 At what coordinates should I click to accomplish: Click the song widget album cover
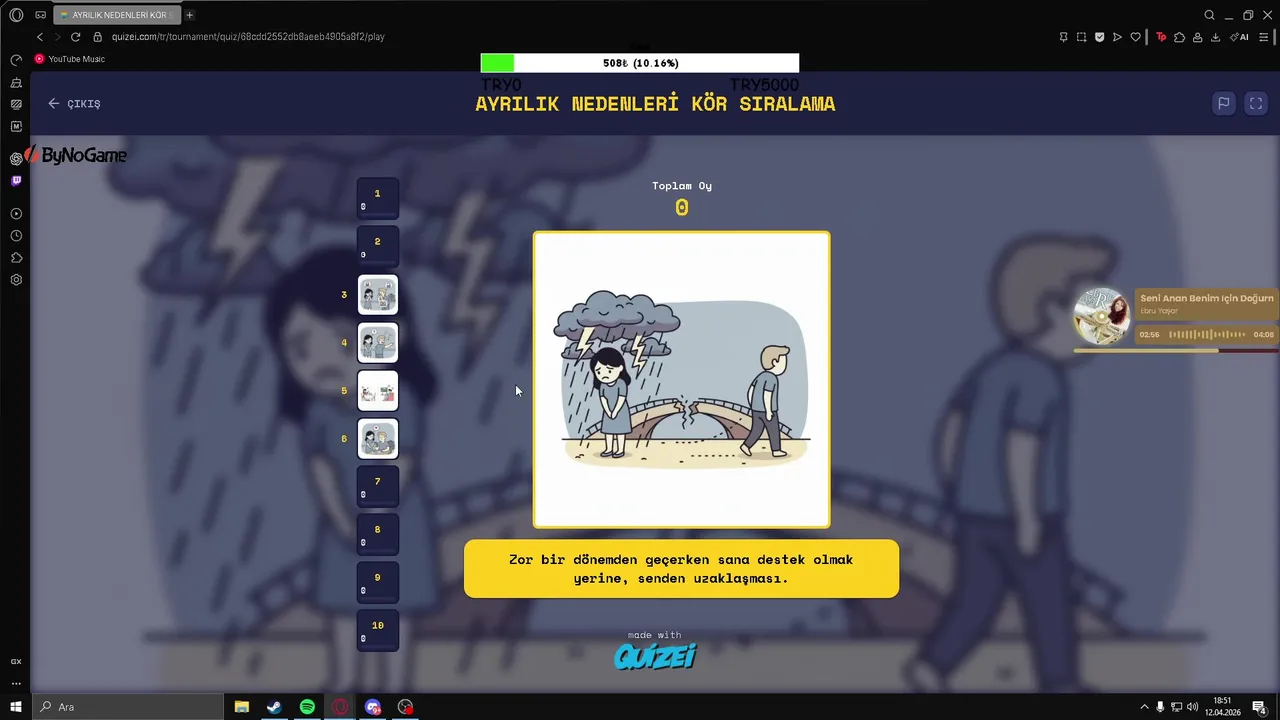coord(1102,316)
